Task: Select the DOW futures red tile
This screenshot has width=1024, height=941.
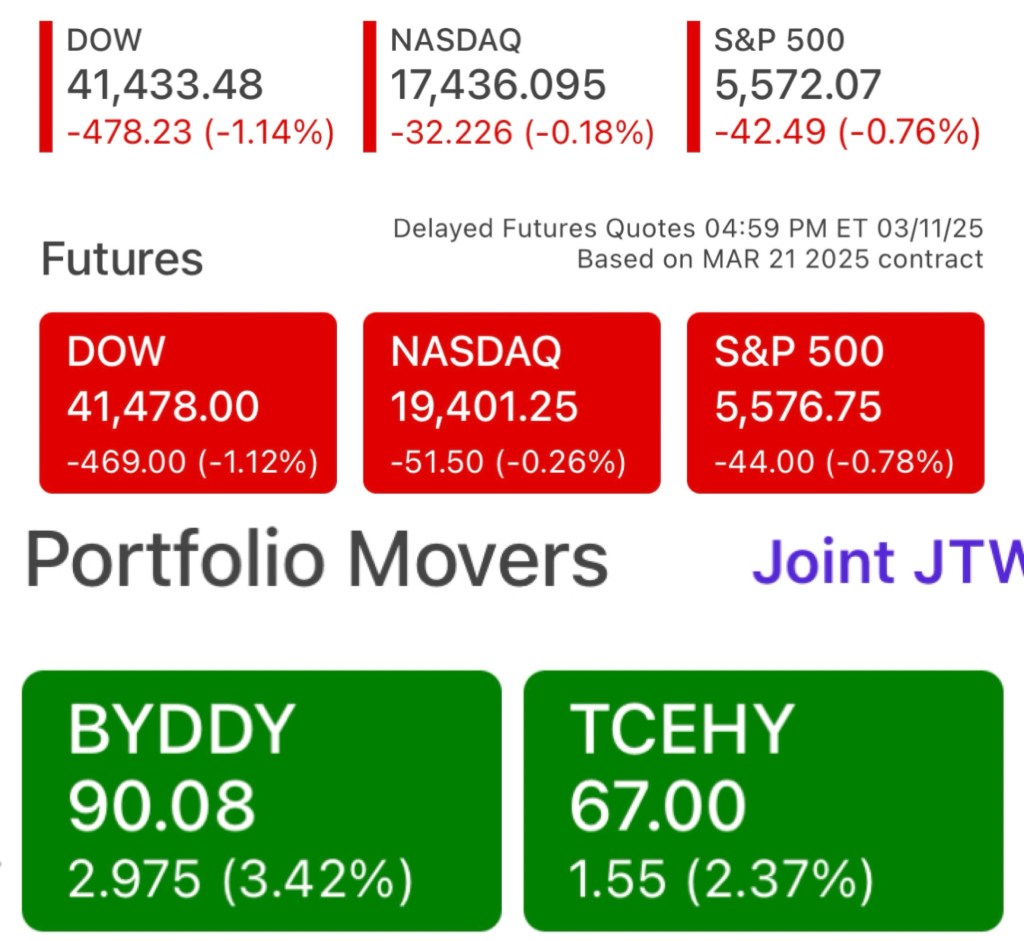Action: pos(188,403)
